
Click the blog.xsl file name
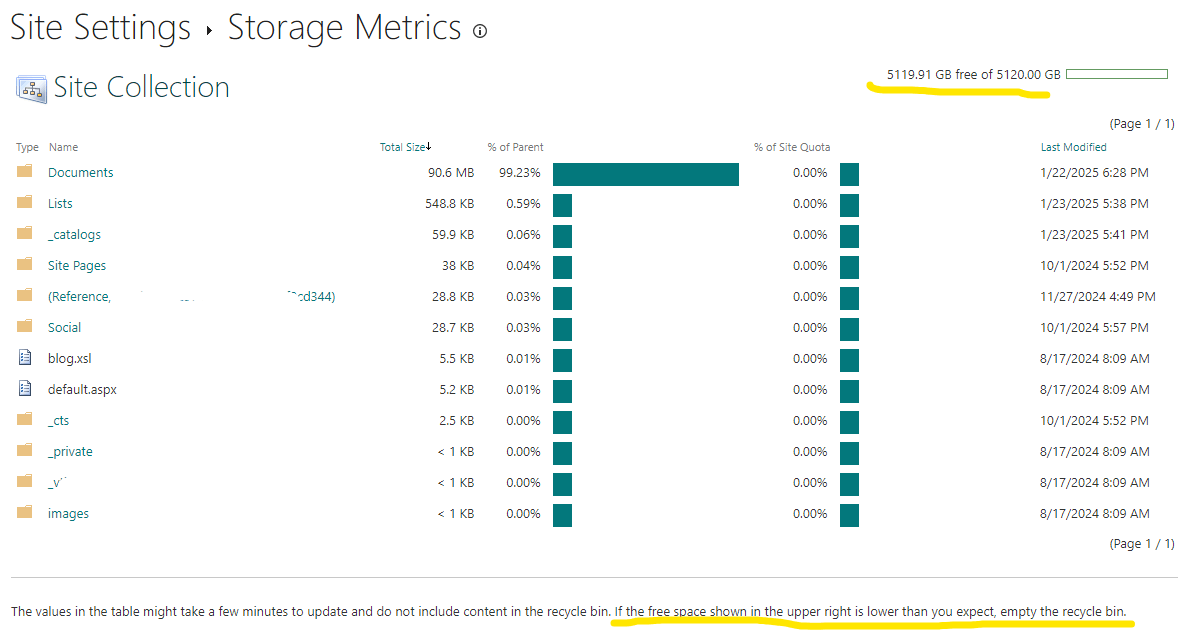[70, 359]
